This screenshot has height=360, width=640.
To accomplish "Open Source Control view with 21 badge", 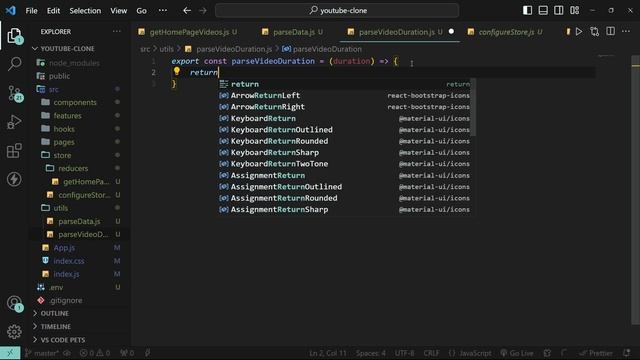I will tap(15, 93).
